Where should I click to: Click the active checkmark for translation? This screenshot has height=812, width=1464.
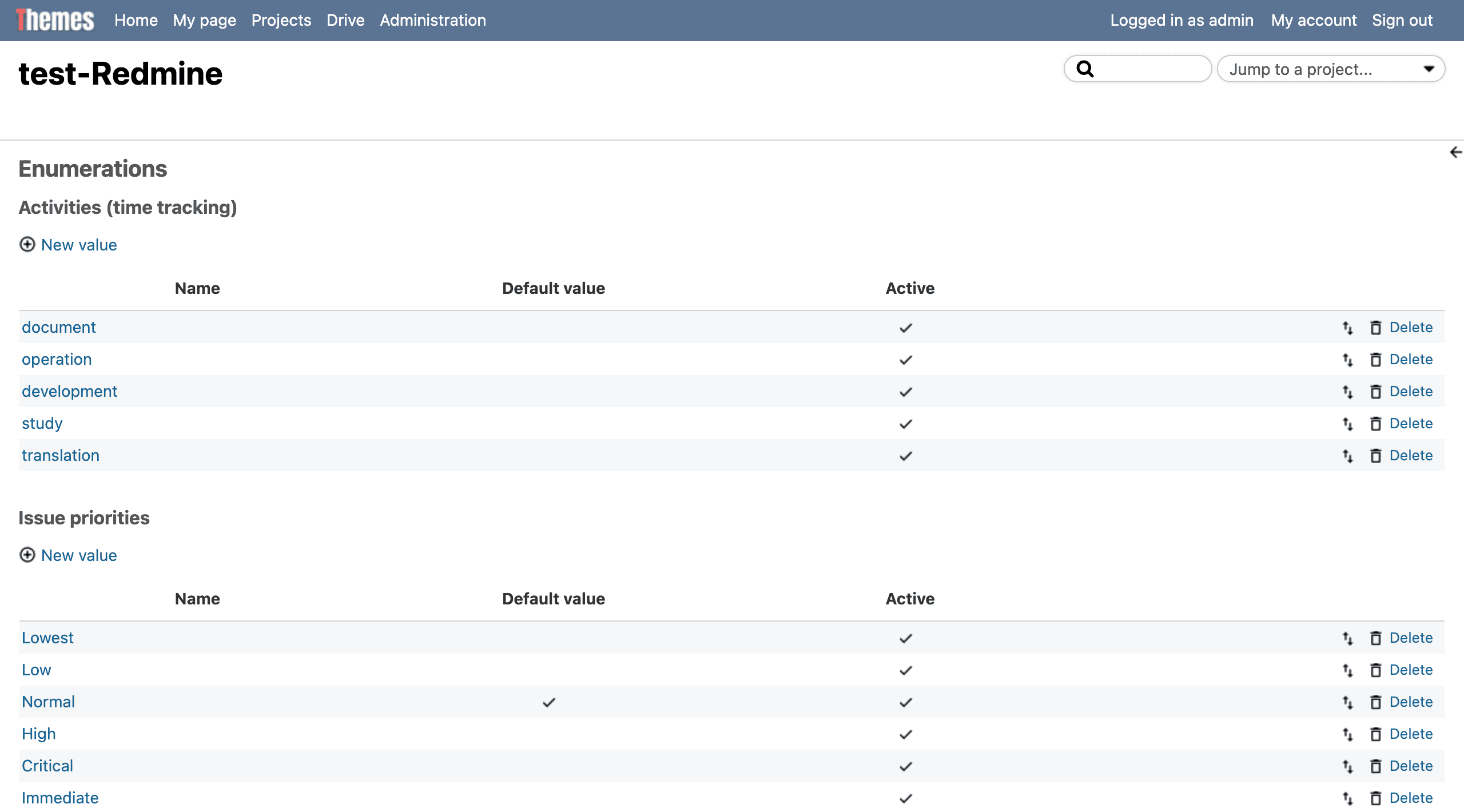905,456
